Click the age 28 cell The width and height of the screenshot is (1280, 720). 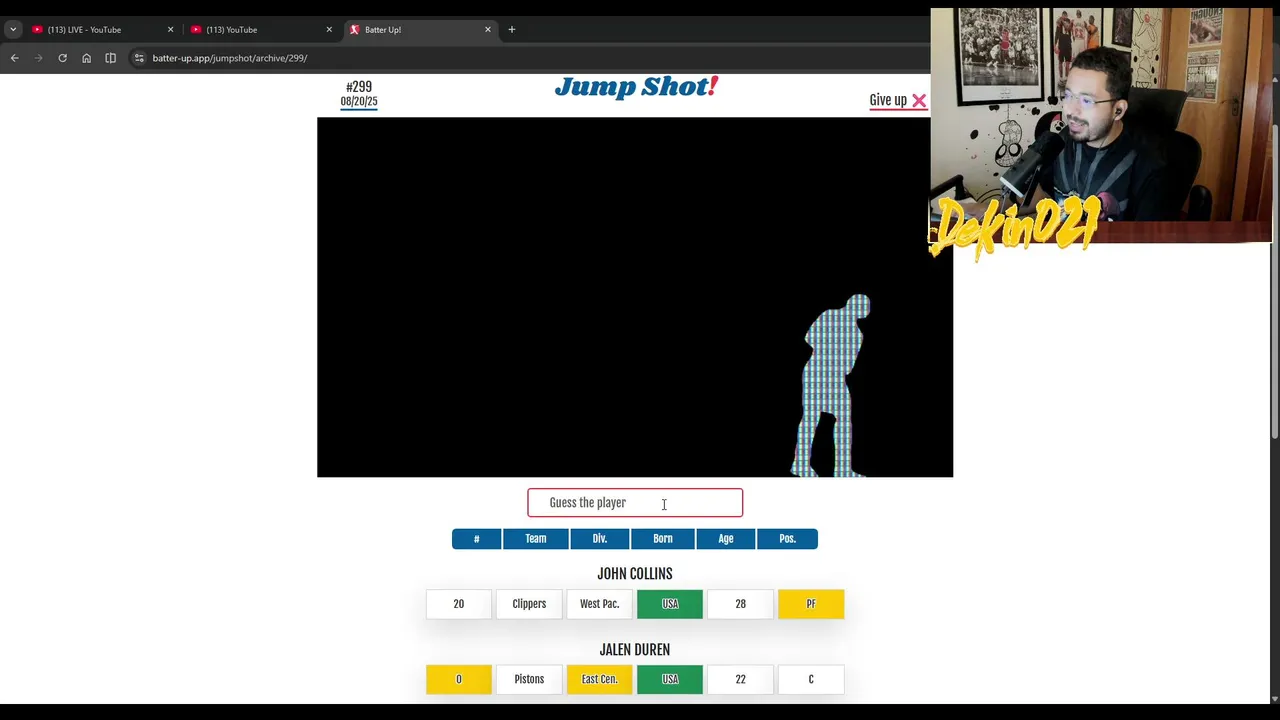click(741, 604)
